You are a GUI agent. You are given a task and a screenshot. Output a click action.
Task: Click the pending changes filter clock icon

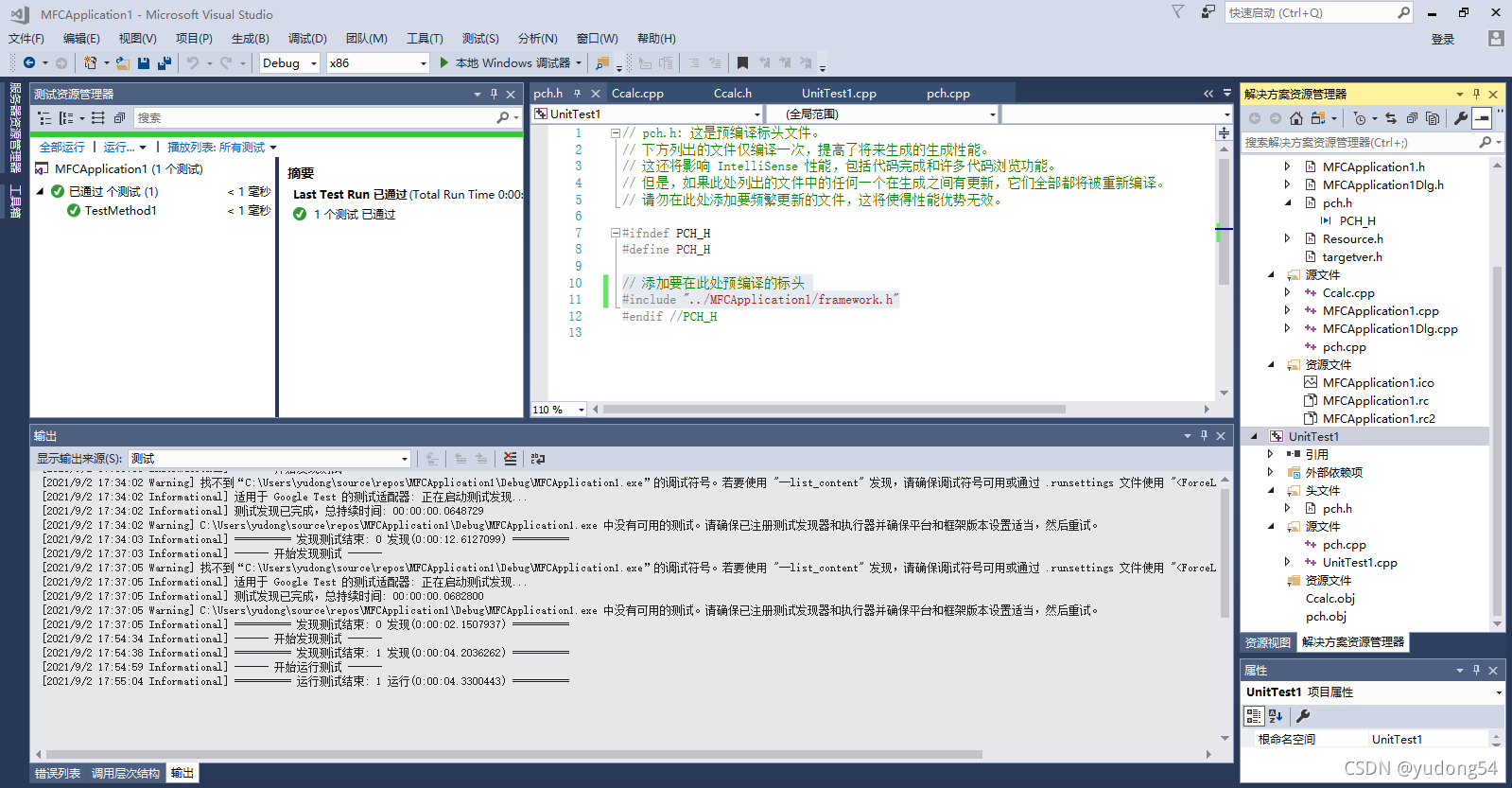pos(1360,118)
